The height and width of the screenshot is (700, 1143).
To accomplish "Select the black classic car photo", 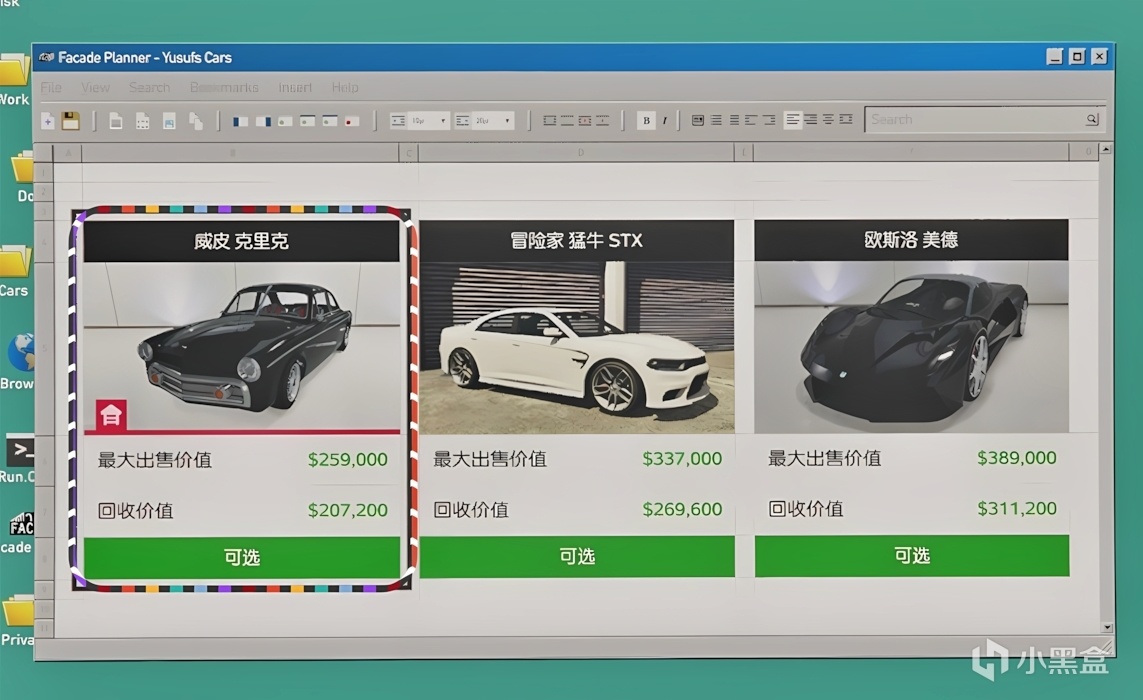I will coord(242,347).
